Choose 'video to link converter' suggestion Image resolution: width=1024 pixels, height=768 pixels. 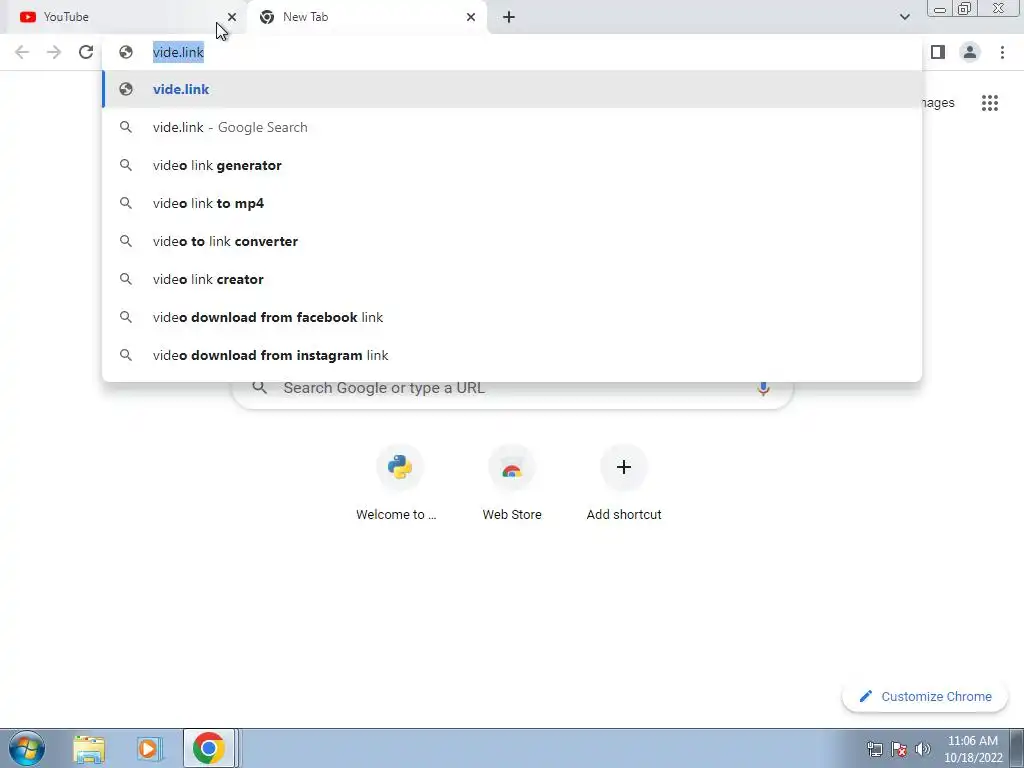[512, 241]
